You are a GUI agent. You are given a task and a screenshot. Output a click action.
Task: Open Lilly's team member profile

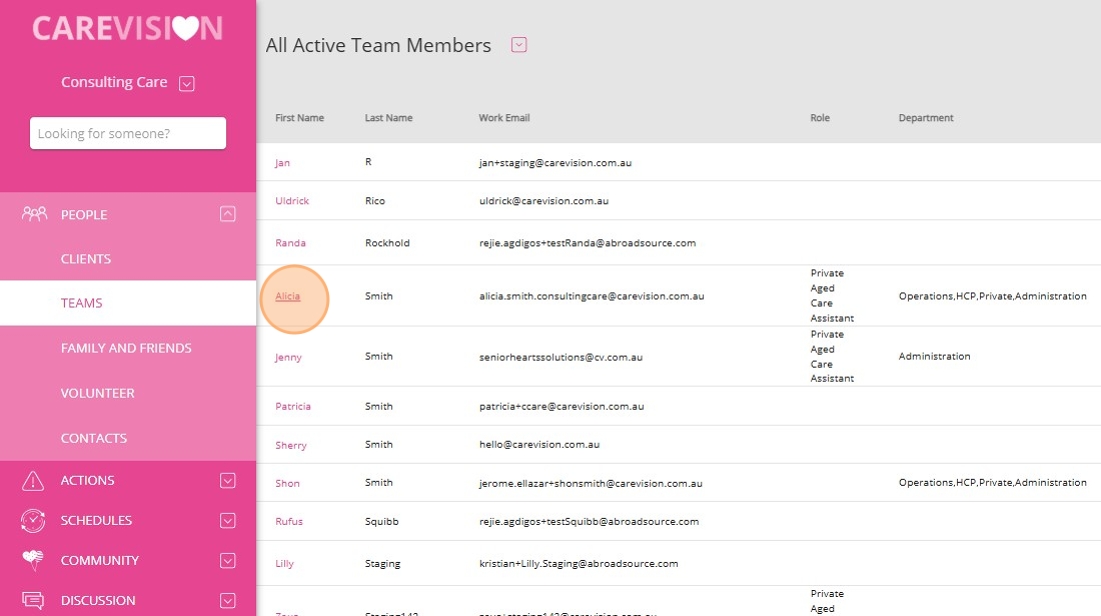click(x=284, y=563)
